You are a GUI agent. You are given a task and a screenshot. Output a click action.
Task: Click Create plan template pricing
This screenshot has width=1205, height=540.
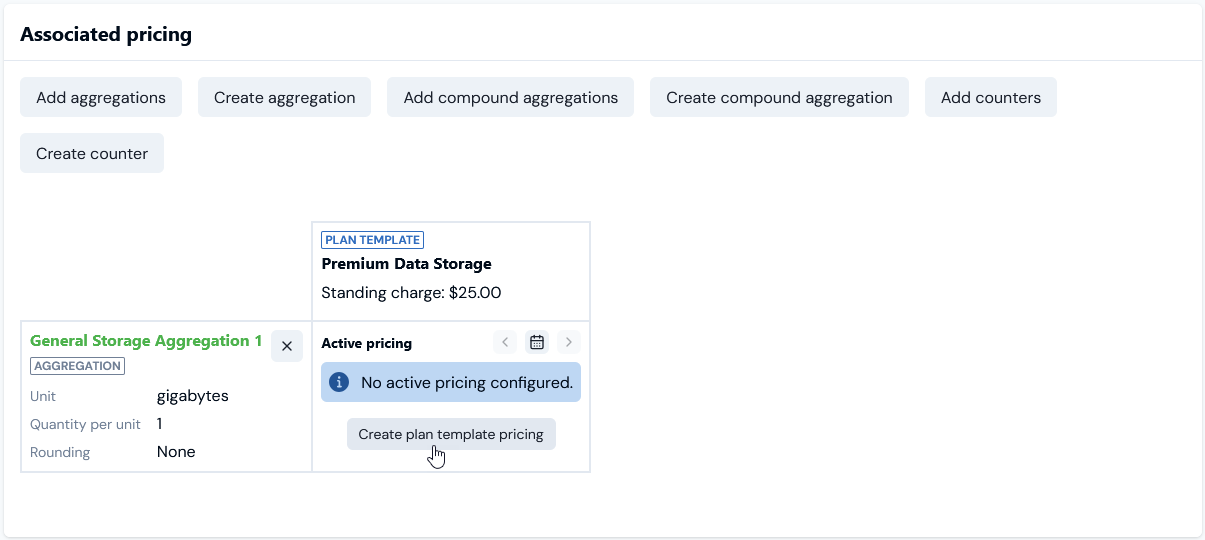(x=451, y=435)
